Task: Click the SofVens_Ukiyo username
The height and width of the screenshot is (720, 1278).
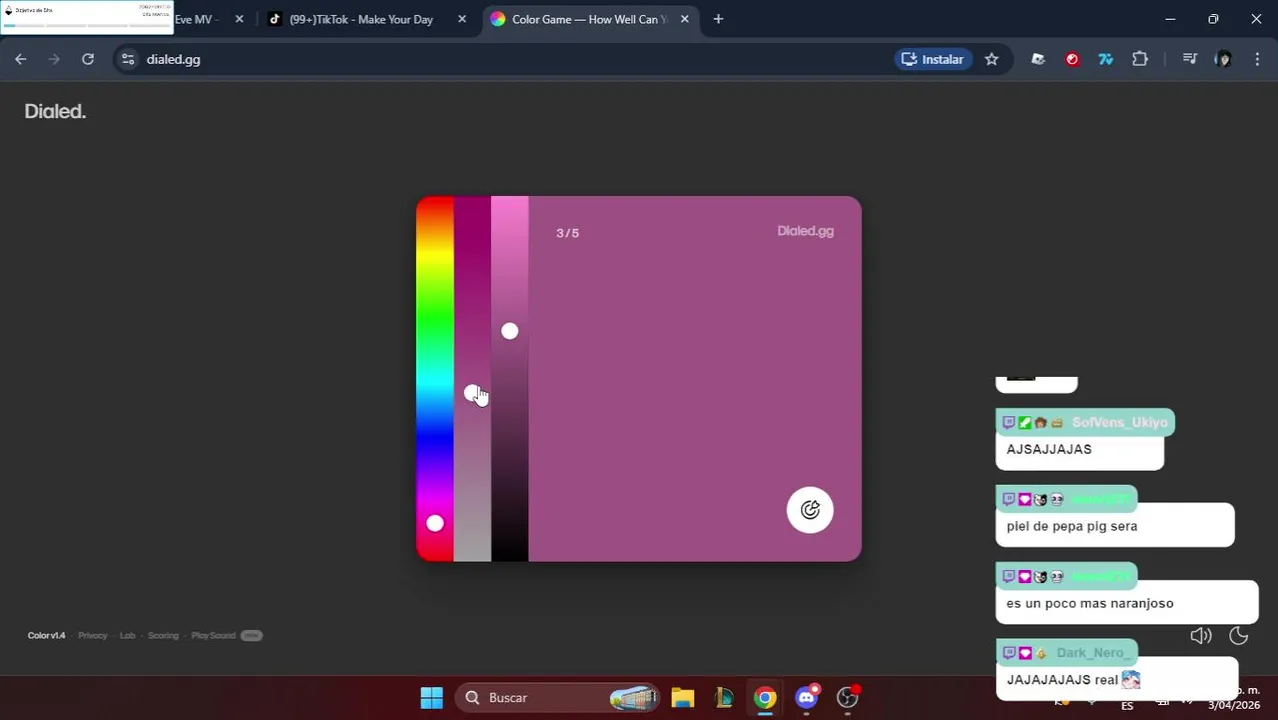Action: click(1120, 423)
